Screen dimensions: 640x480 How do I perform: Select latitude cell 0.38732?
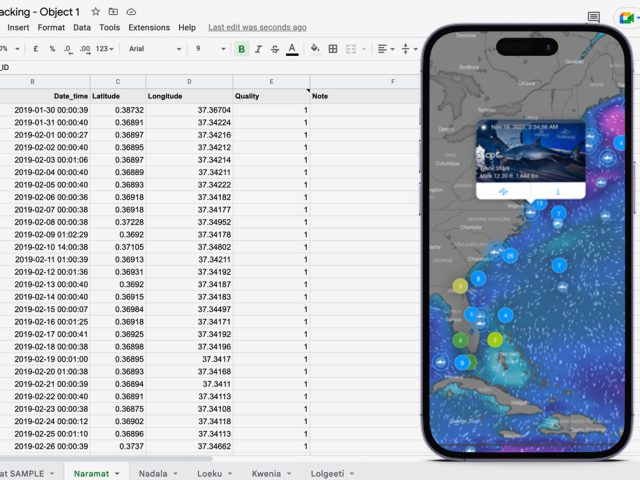pos(118,110)
